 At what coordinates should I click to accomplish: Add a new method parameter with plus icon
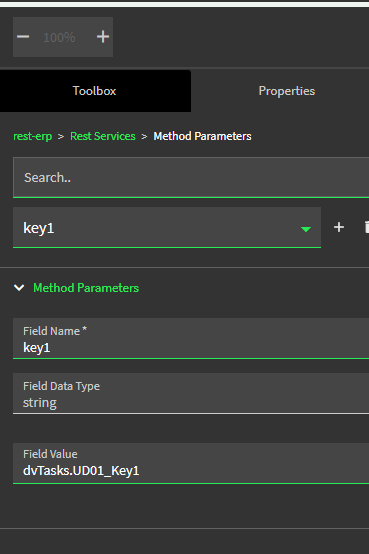339,227
